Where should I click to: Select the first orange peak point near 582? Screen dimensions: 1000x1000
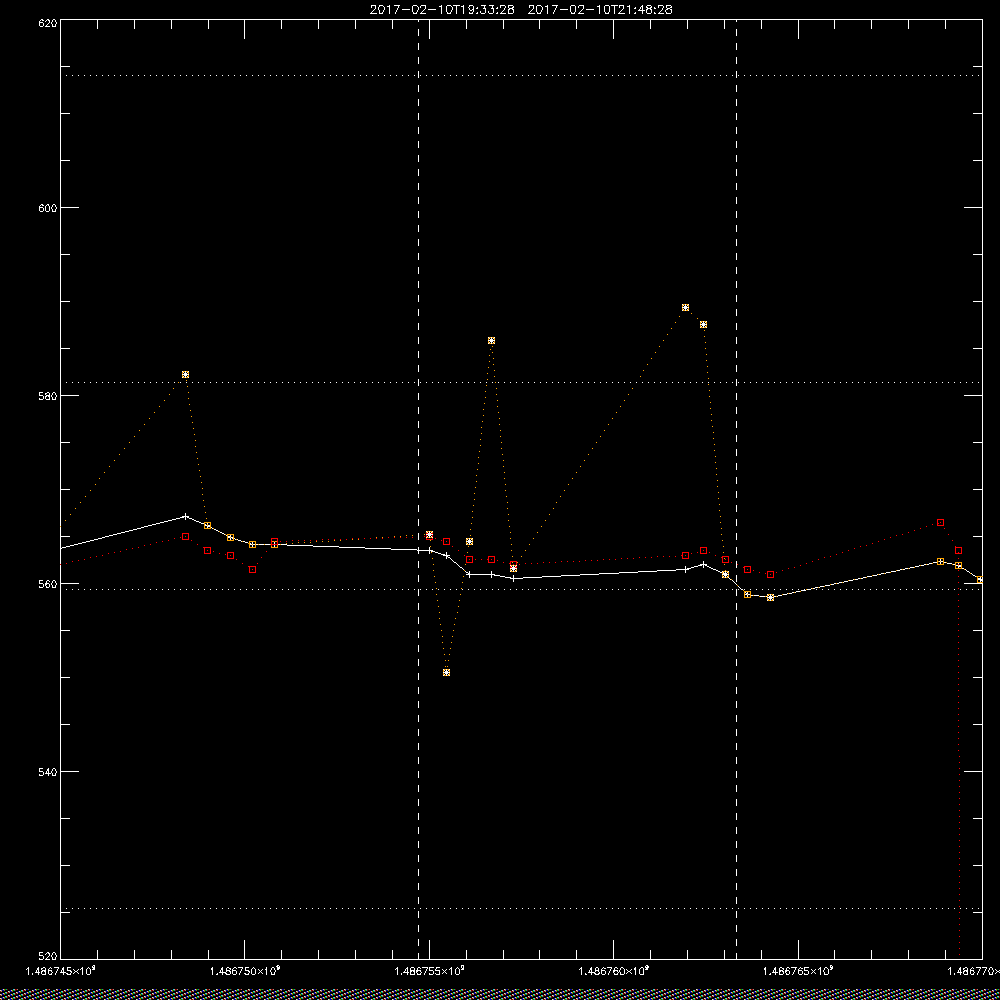[186, 374]
